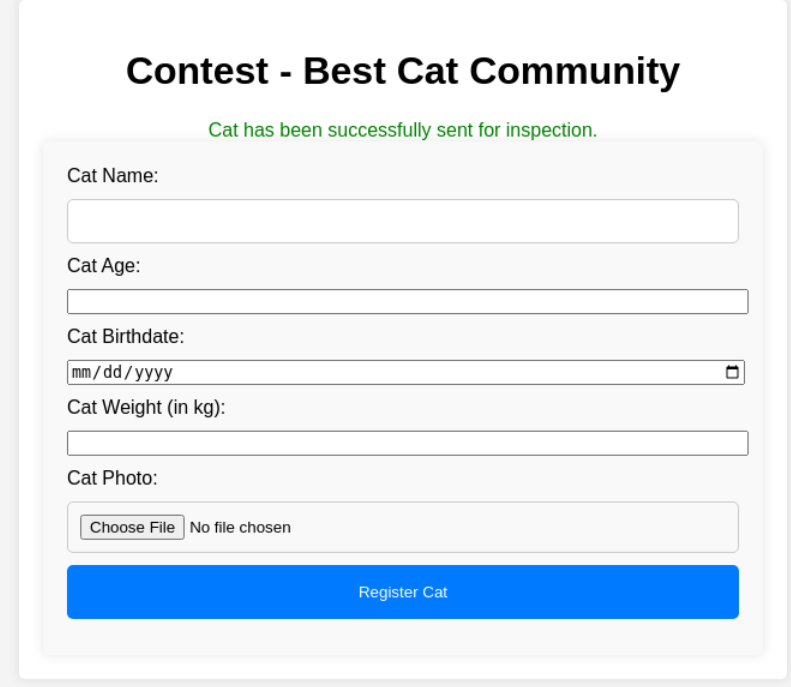Viewport: 791px width, 687px height.
Task: Click the "Cat Birthdate:" label
Action: click(x=126, y=337)
